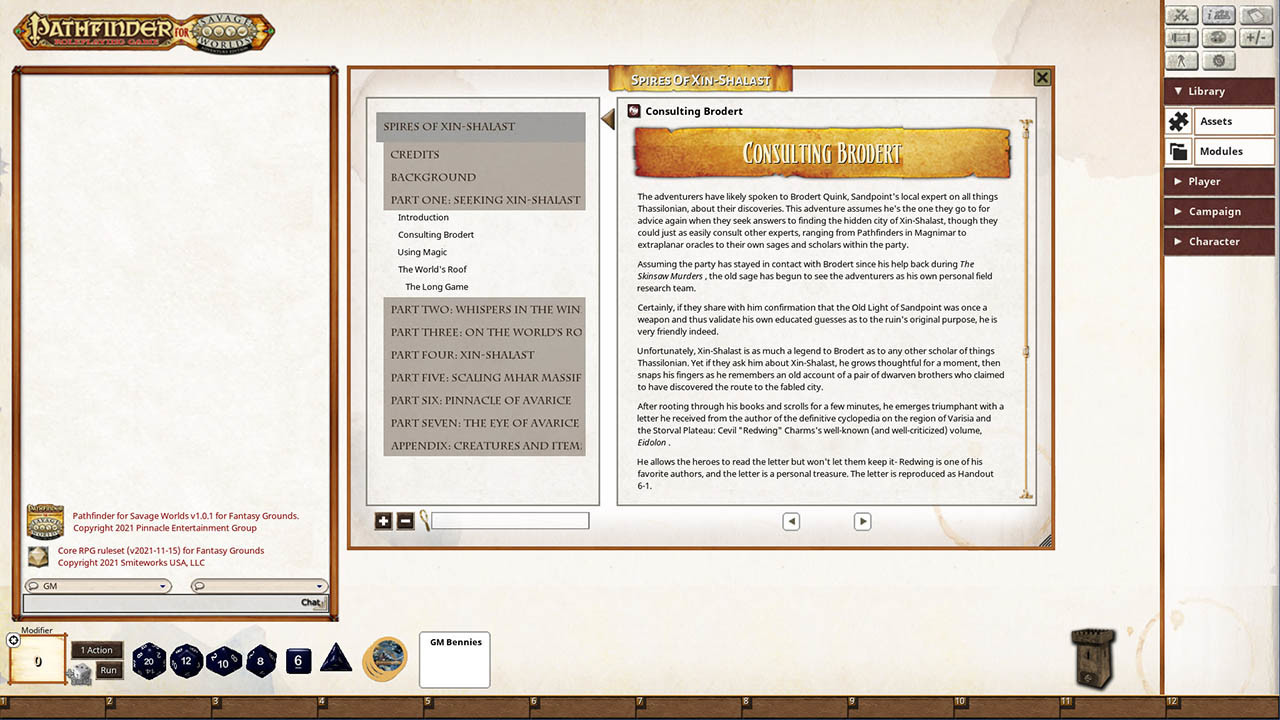Open the GM speaker dropdown
Screen dimensions: 1280x720
[97, 586]
